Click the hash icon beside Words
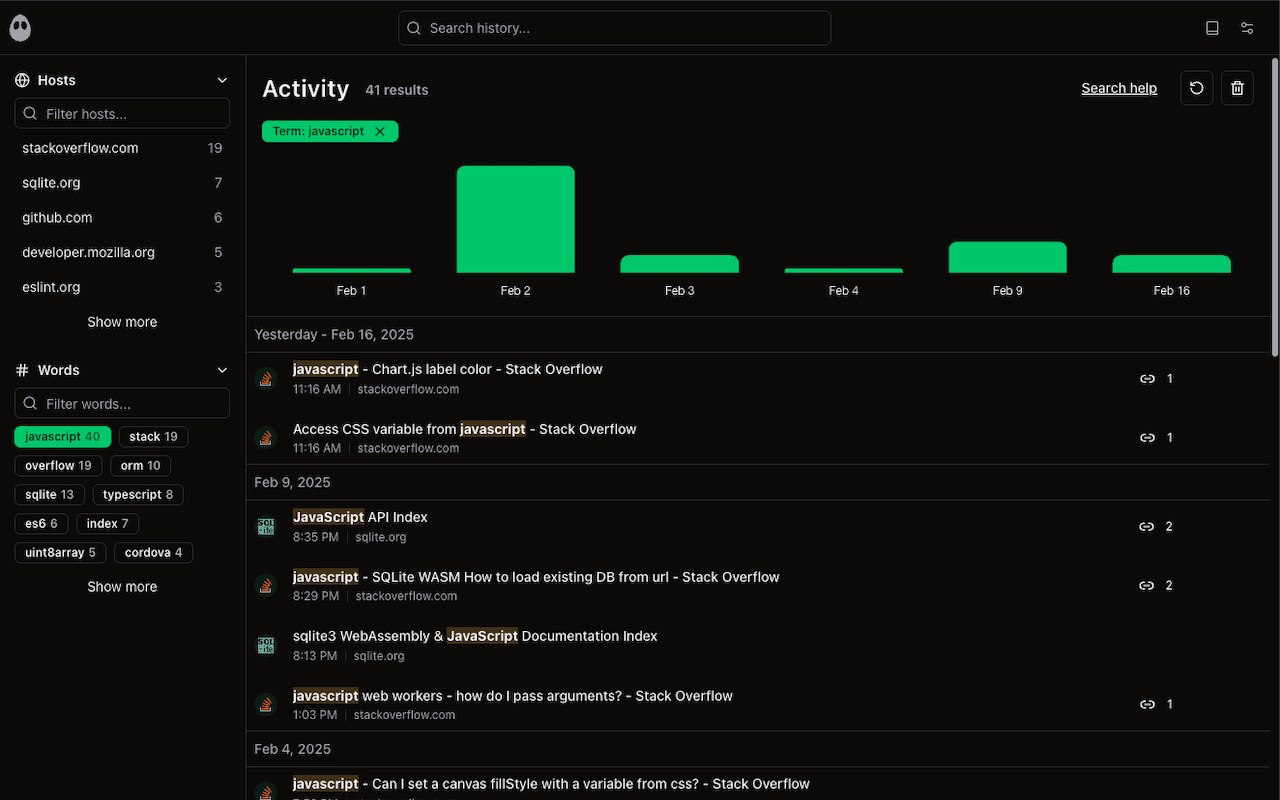Viewport: 1280px width, 800px height. 22,370
